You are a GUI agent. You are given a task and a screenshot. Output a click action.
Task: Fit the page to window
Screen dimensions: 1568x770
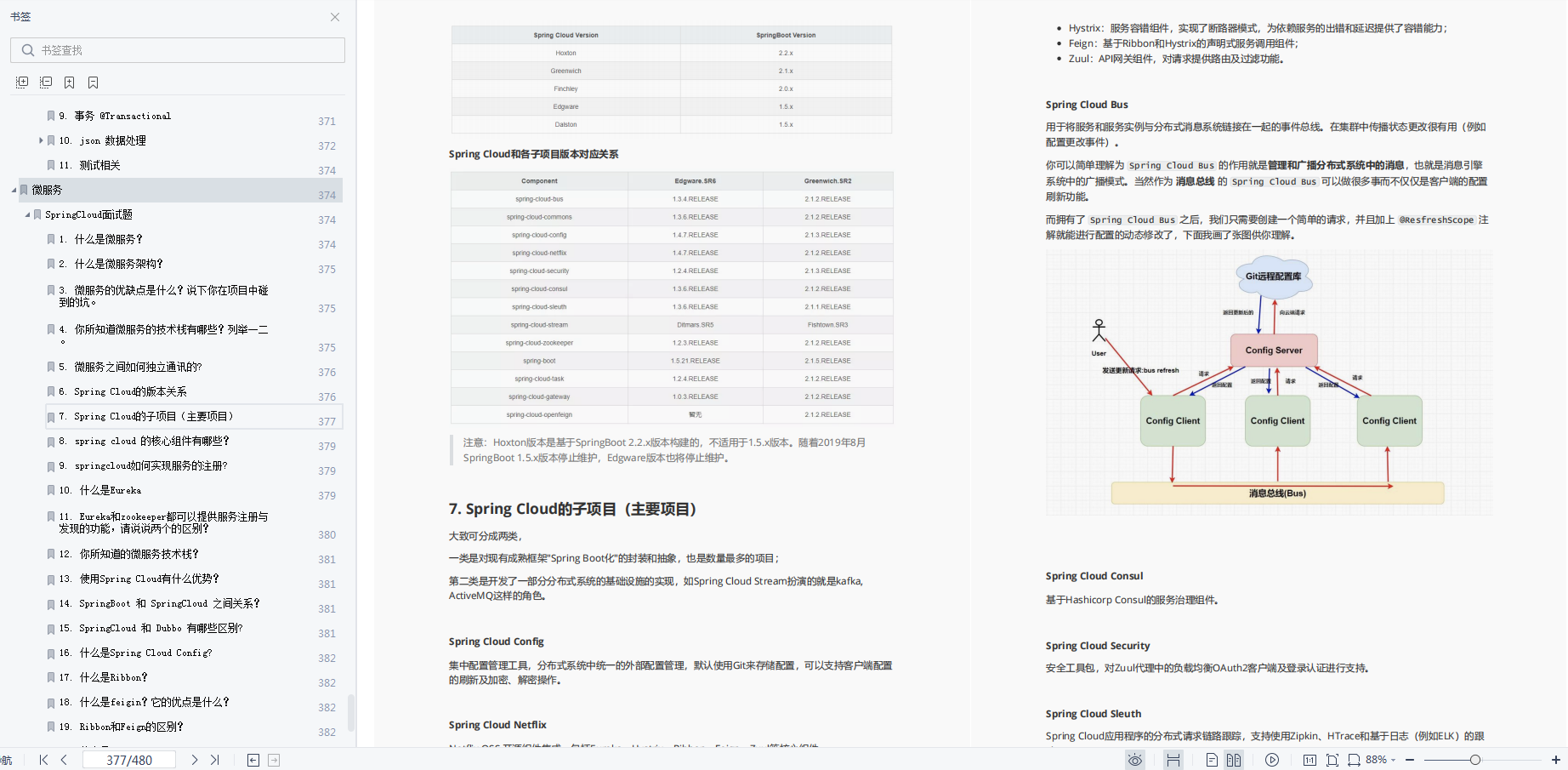click(1332, 760)
